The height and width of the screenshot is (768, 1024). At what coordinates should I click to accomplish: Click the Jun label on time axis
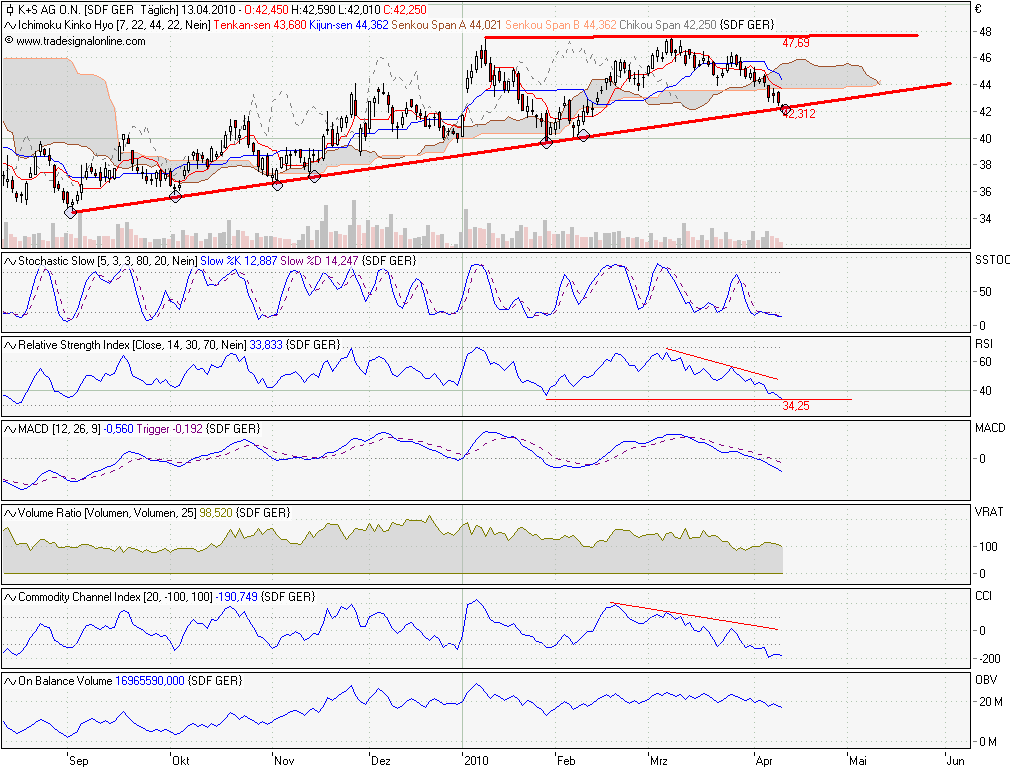click(x=955, y=761)
